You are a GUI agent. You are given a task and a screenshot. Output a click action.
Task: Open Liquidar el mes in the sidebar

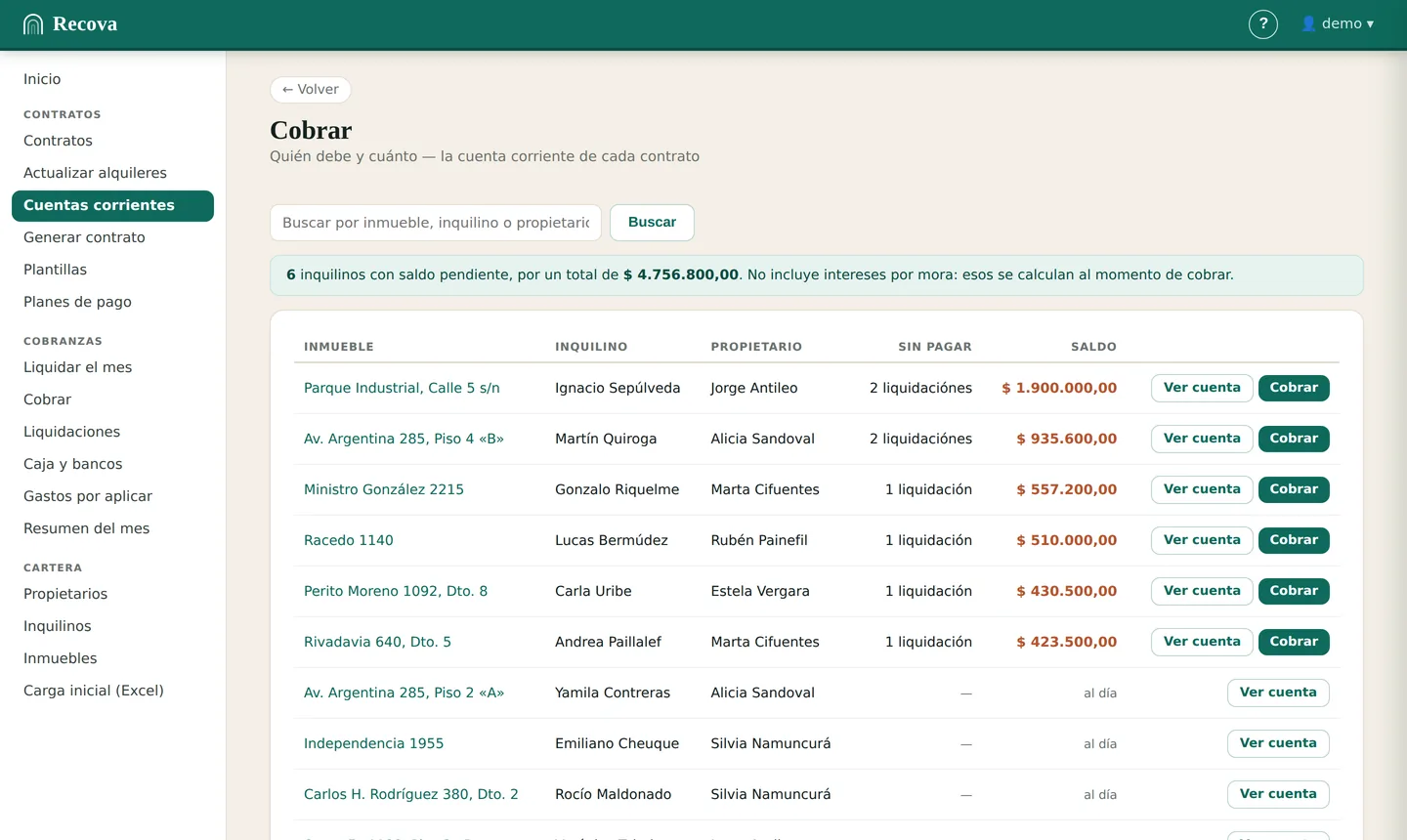point(112,367)
